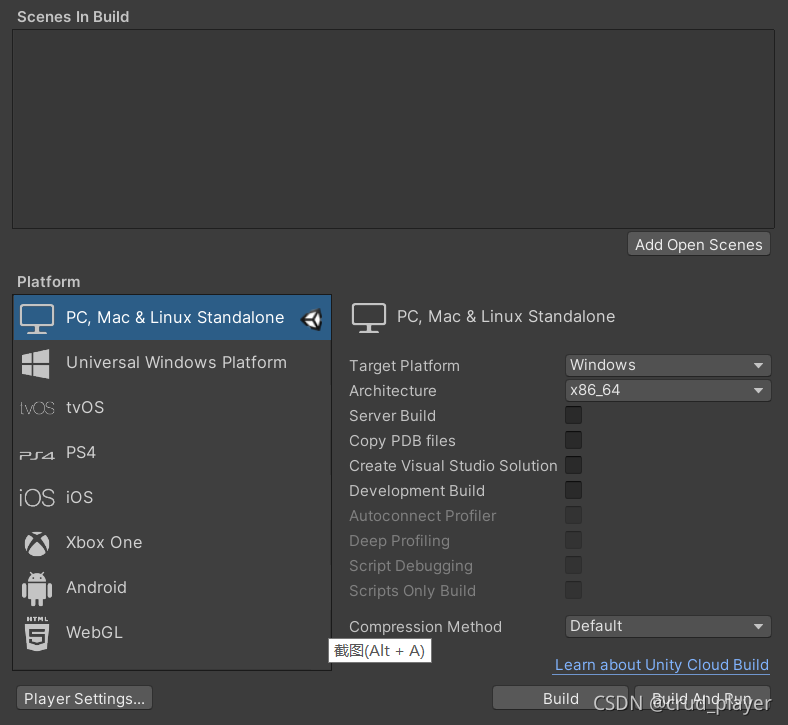Enable Development Build checkbox
The image size is (788, 725).
[x=573, y=490]
